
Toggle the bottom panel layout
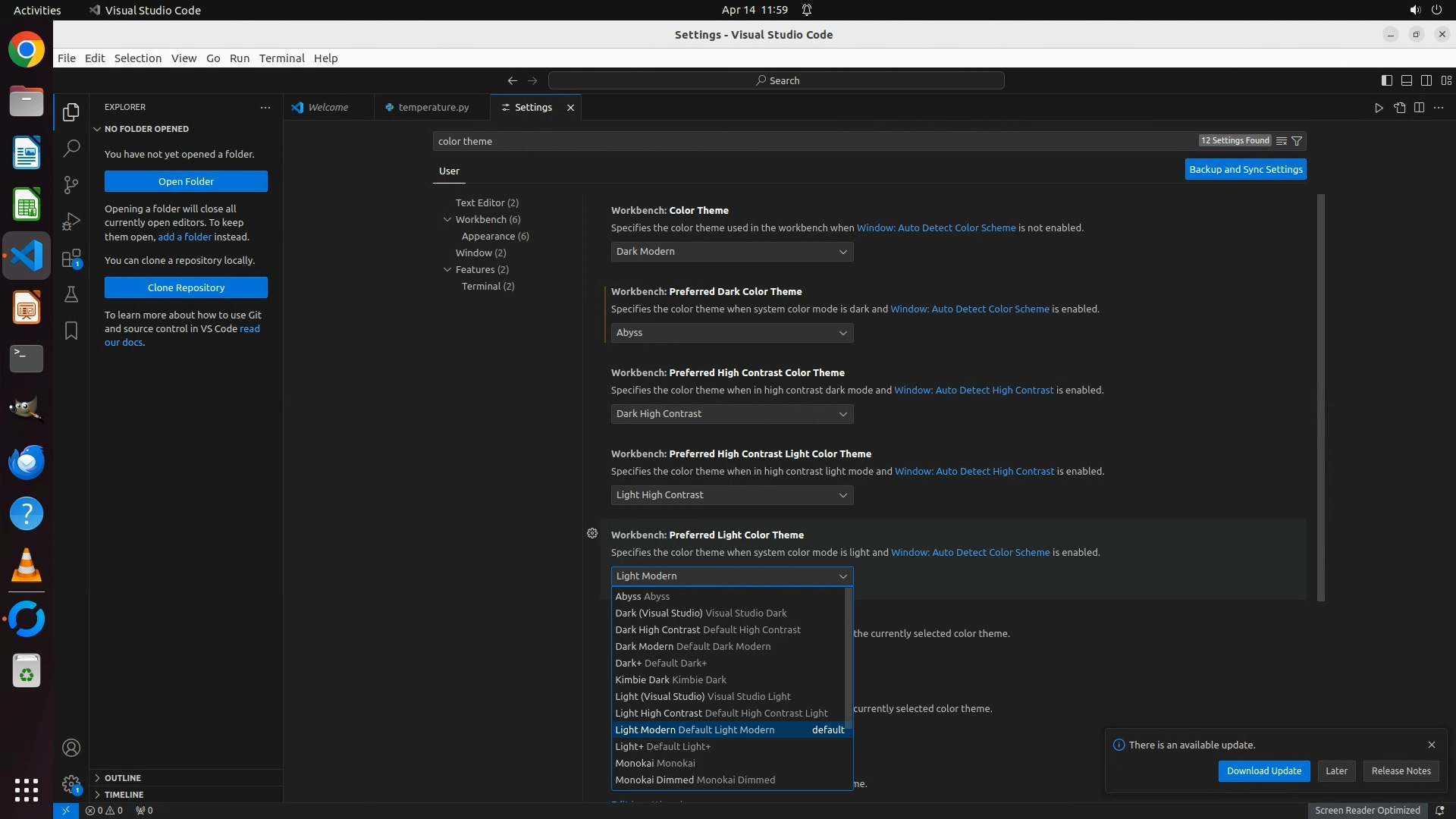click(x=1406, y=80)
